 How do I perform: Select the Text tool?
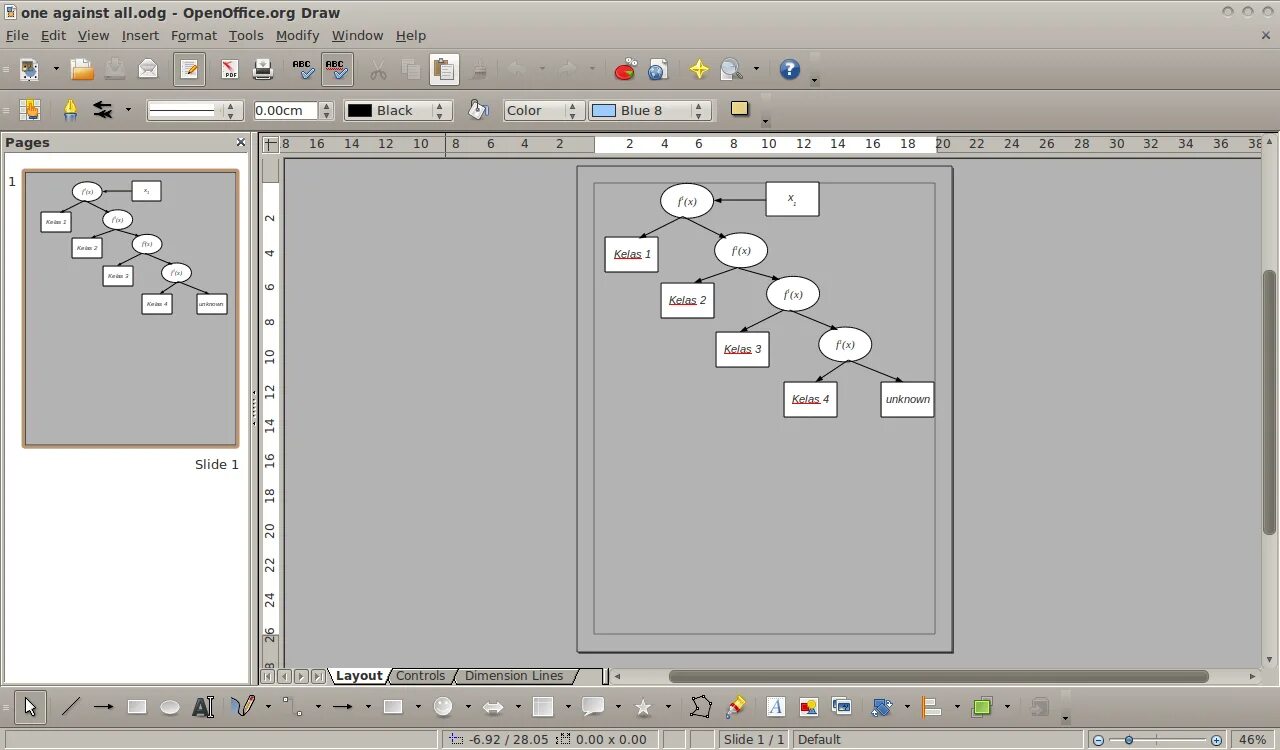coord(203,707)
